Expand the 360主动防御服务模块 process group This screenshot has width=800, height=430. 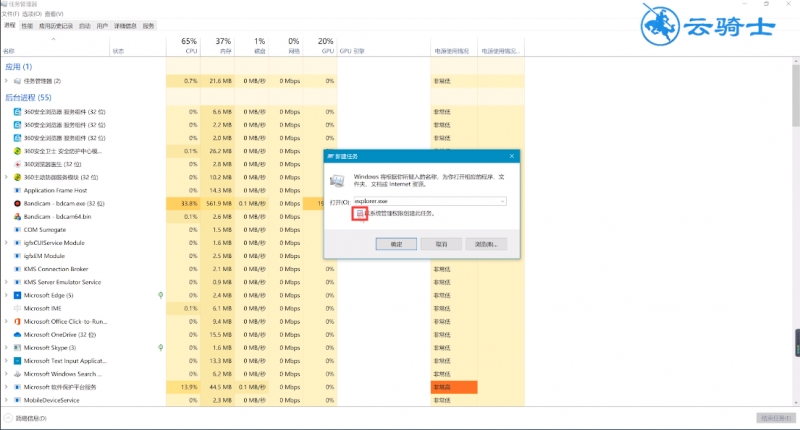point(6,178)
